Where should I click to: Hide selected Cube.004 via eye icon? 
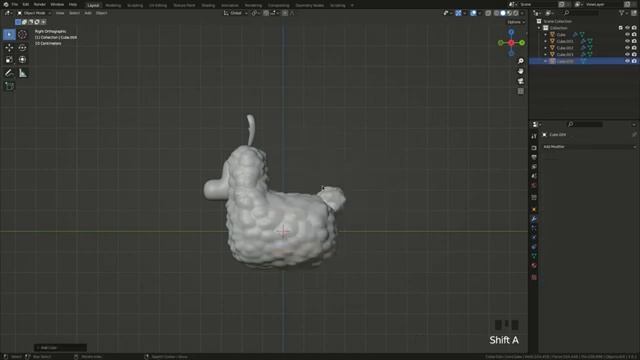click(627, 61)
